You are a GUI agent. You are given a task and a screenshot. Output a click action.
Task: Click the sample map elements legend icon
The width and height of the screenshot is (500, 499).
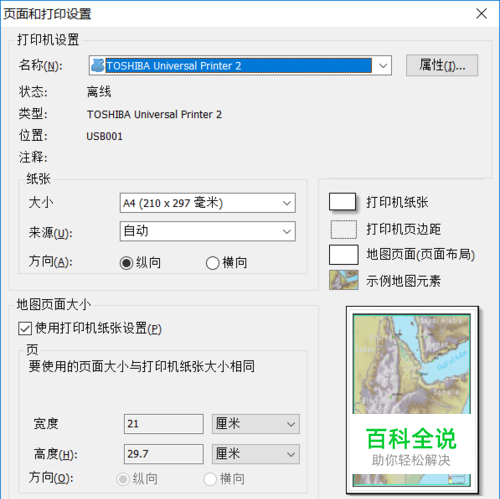coord(344,280)
